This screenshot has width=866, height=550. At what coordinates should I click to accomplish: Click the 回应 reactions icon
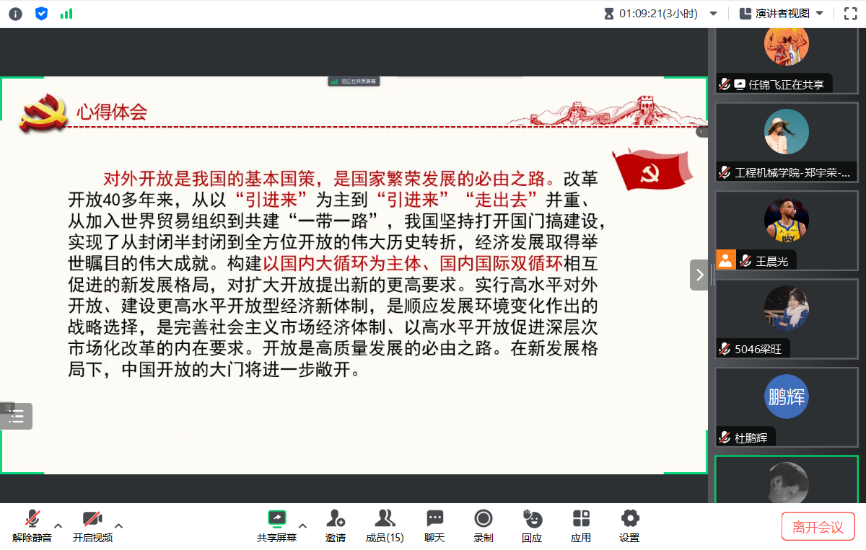(x=532, y=519)
